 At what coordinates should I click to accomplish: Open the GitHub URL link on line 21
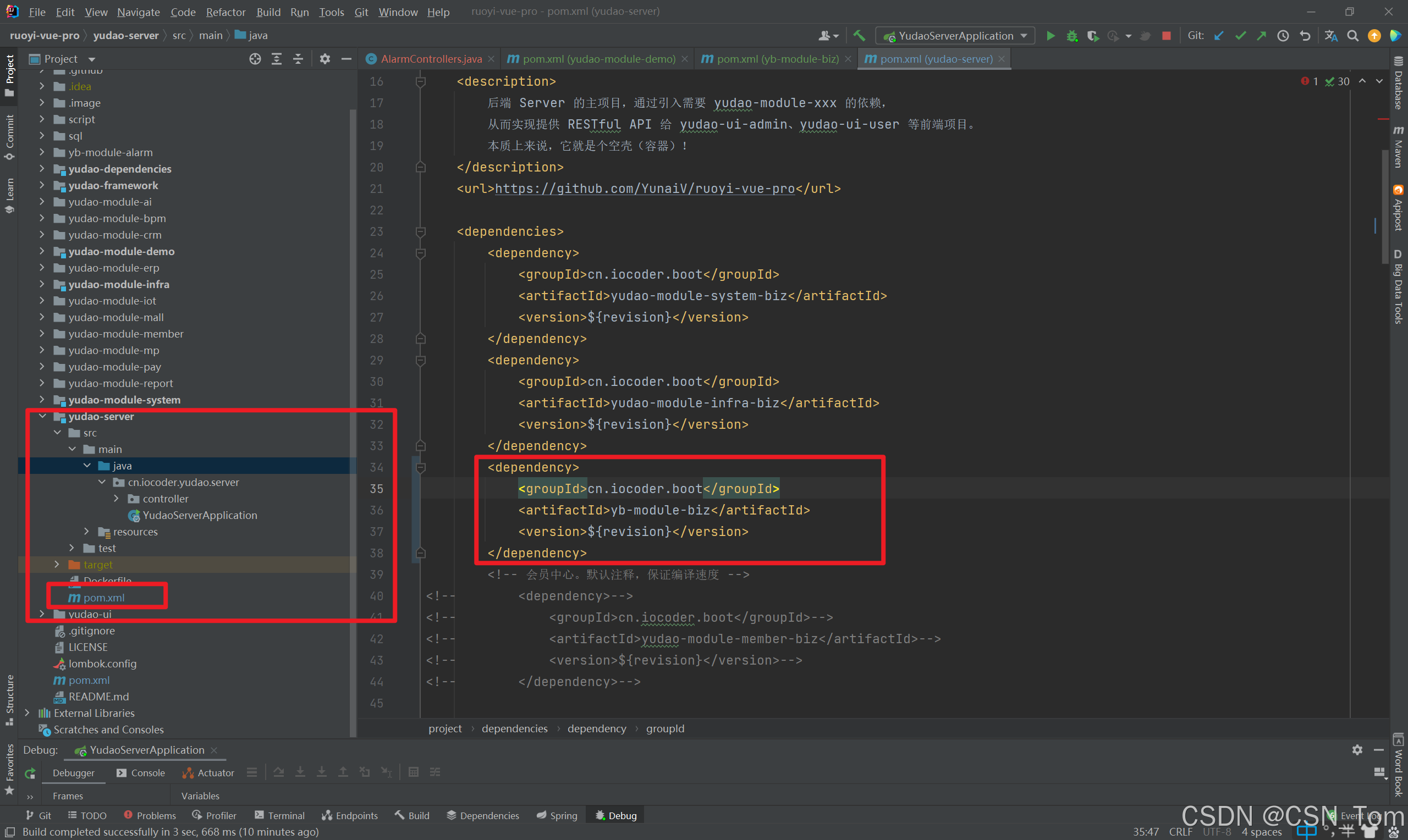coord(645,189)
